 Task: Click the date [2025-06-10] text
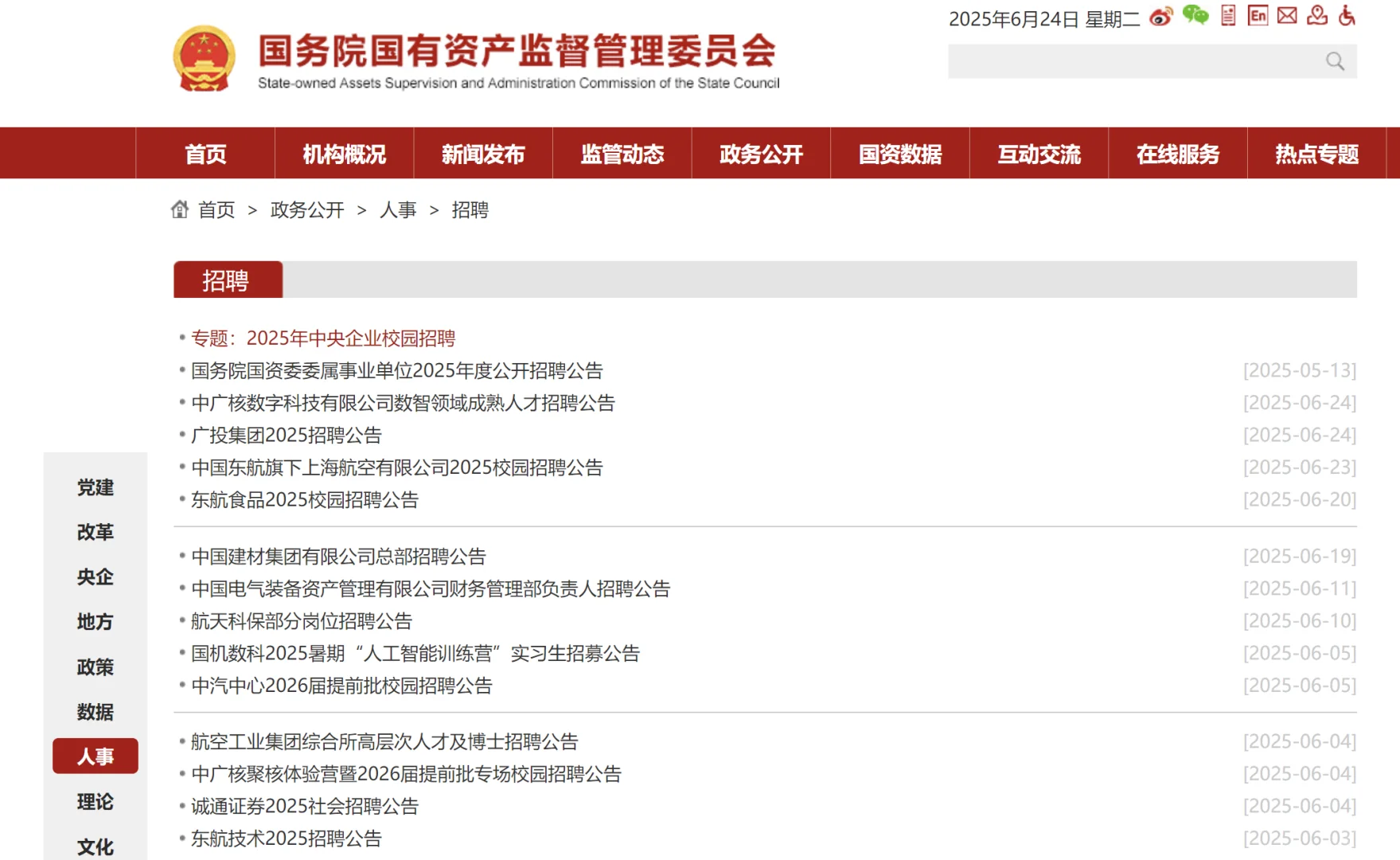(x=1300, y=621)
